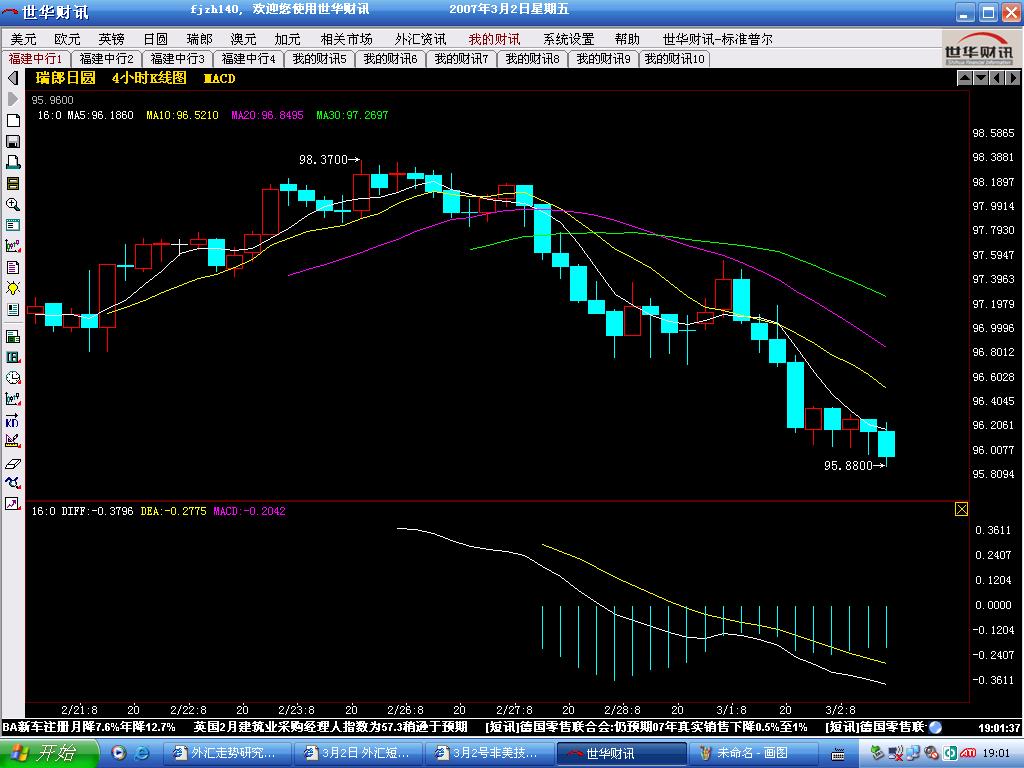The height and width of the screenshot is (768, 1024).
Task: Click the new blank page icon
Action: (x=12, y=120)
